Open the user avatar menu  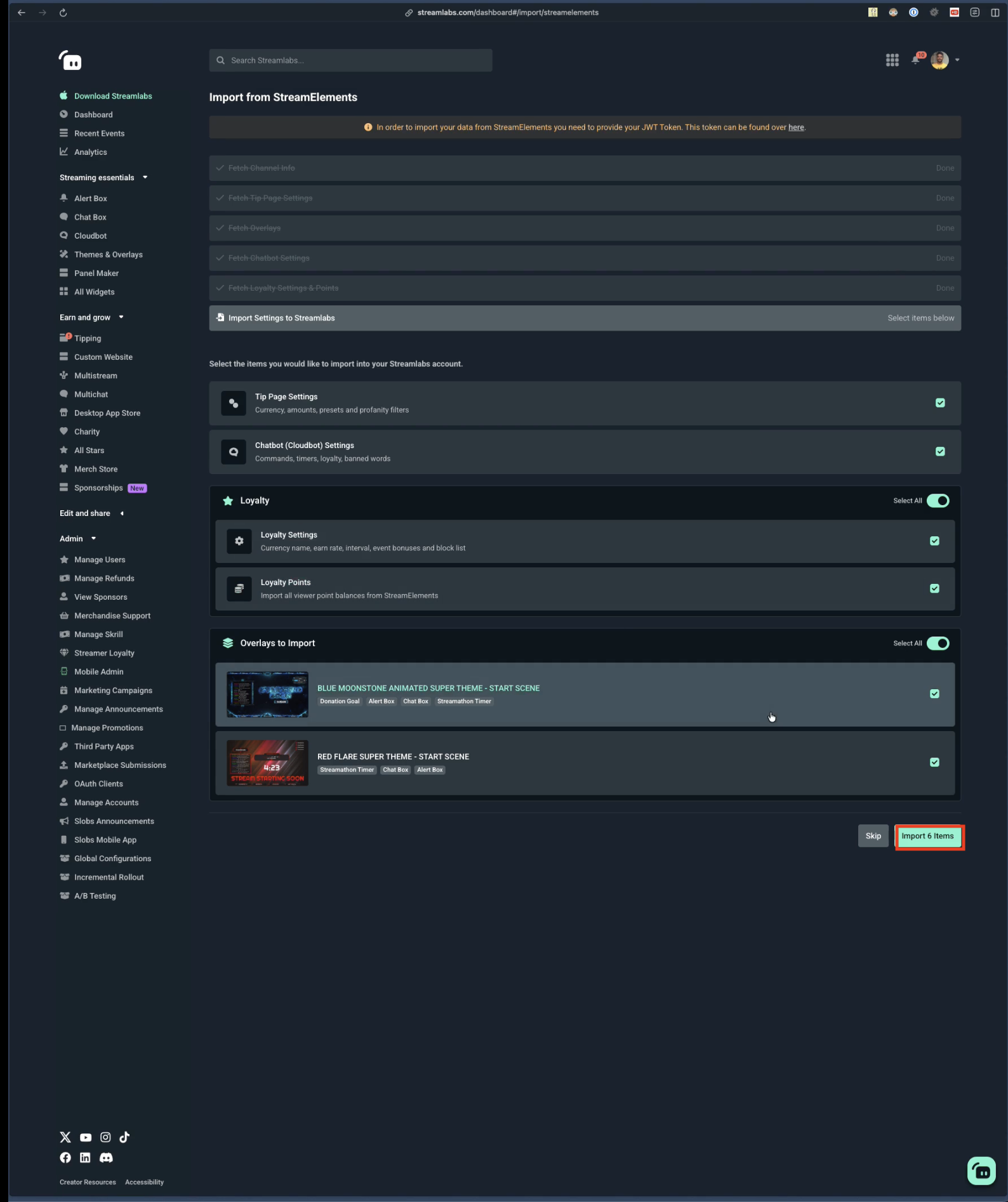[939, 60]
